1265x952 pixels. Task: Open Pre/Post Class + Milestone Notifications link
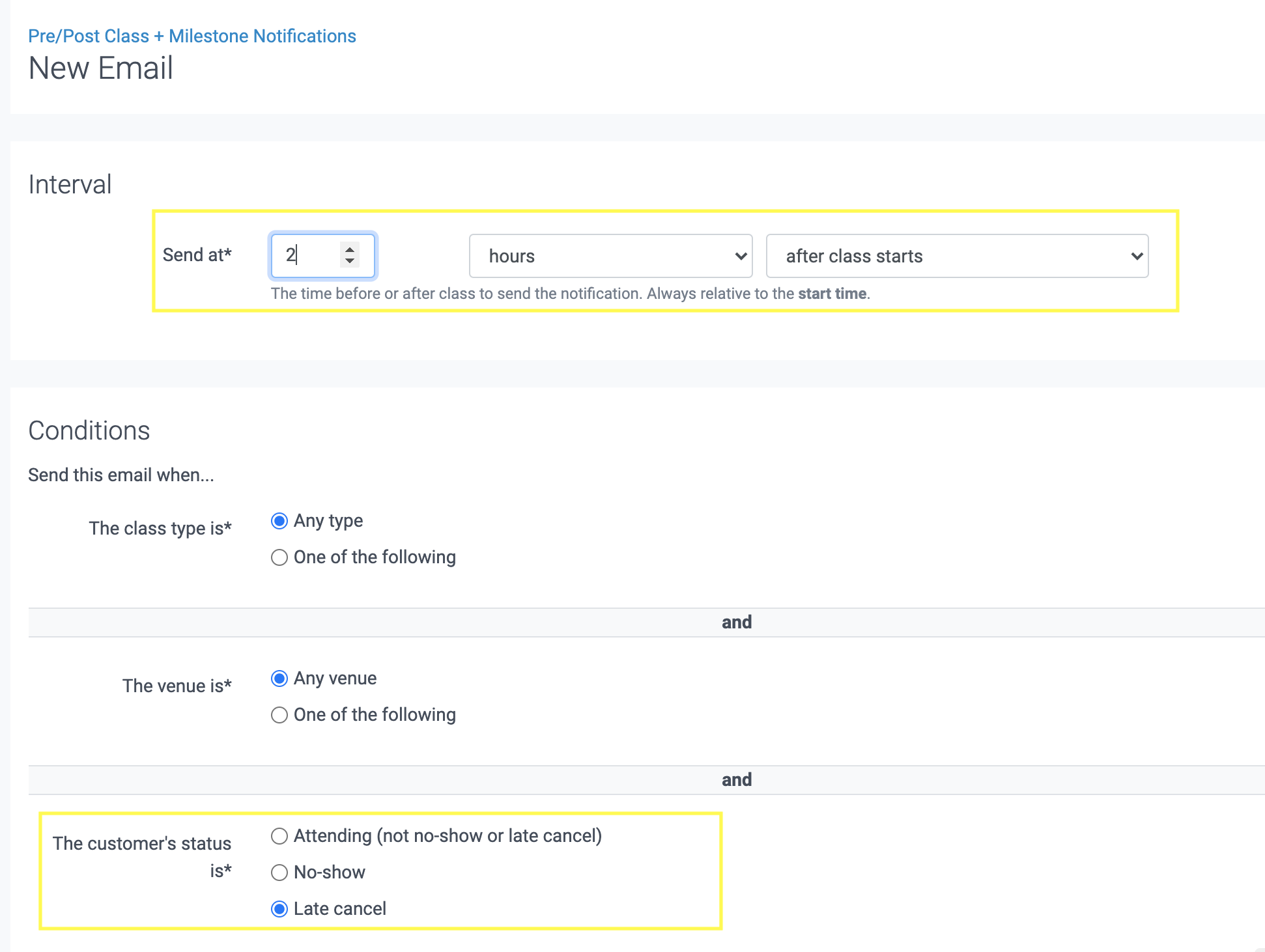tap(192, 36)
